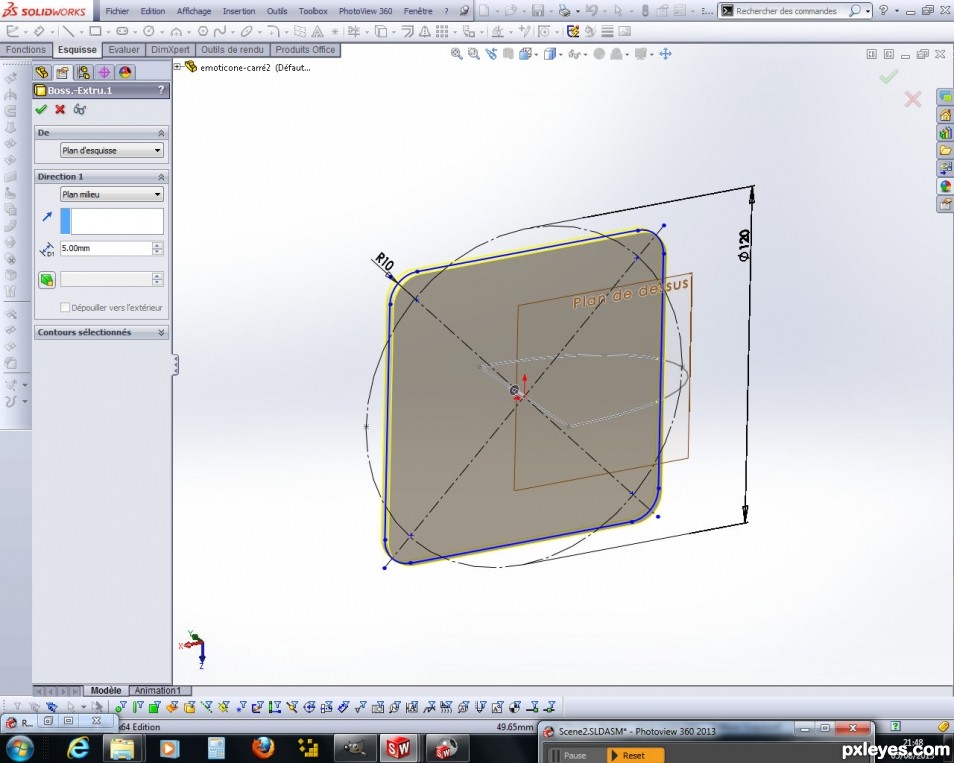Image resolution: width=954 pixels, height=763 pixels.
Task: Cancel with the corner red X in viewport
Action: (912, 99)
